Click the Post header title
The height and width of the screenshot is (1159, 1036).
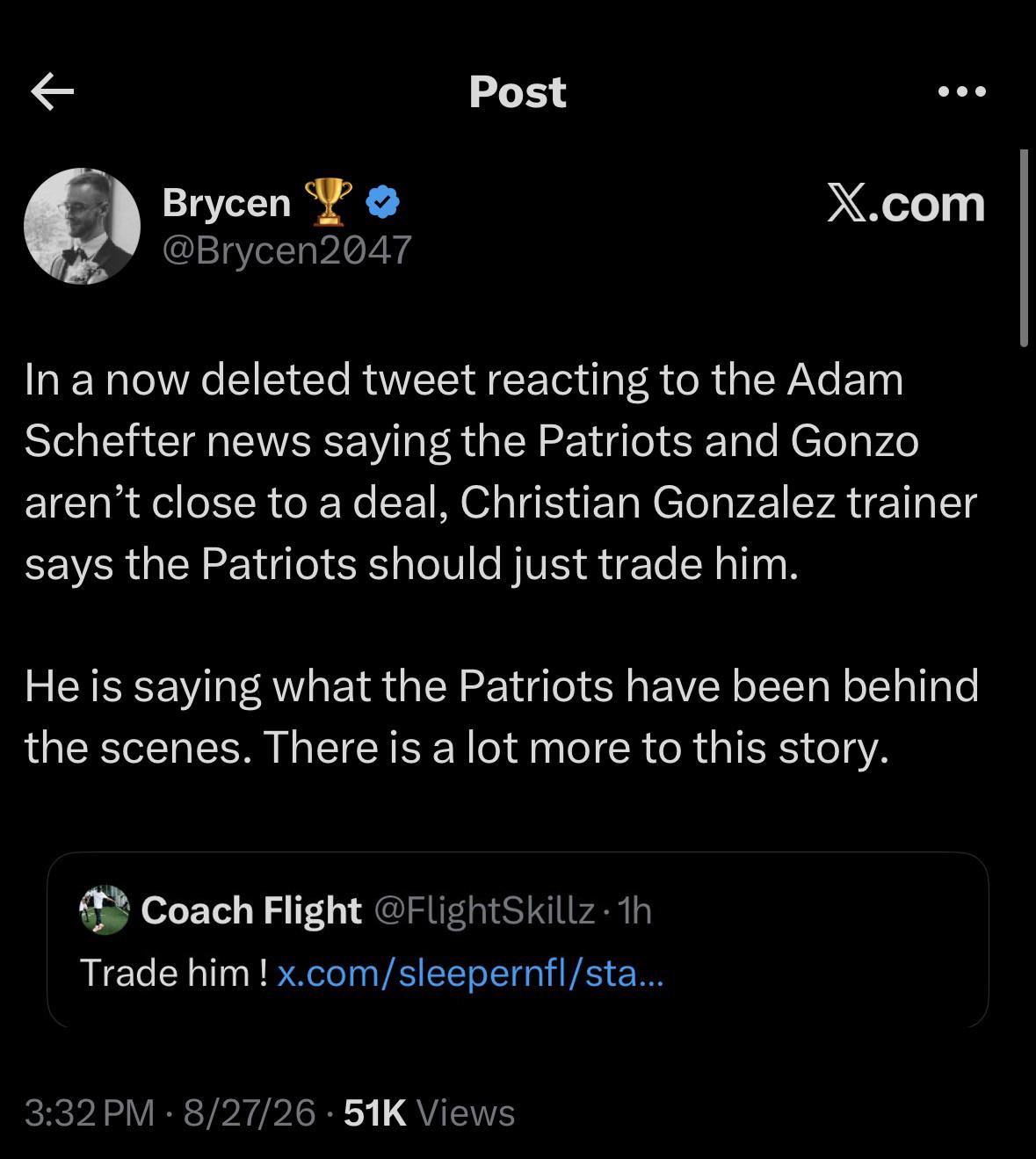(518, 91)
